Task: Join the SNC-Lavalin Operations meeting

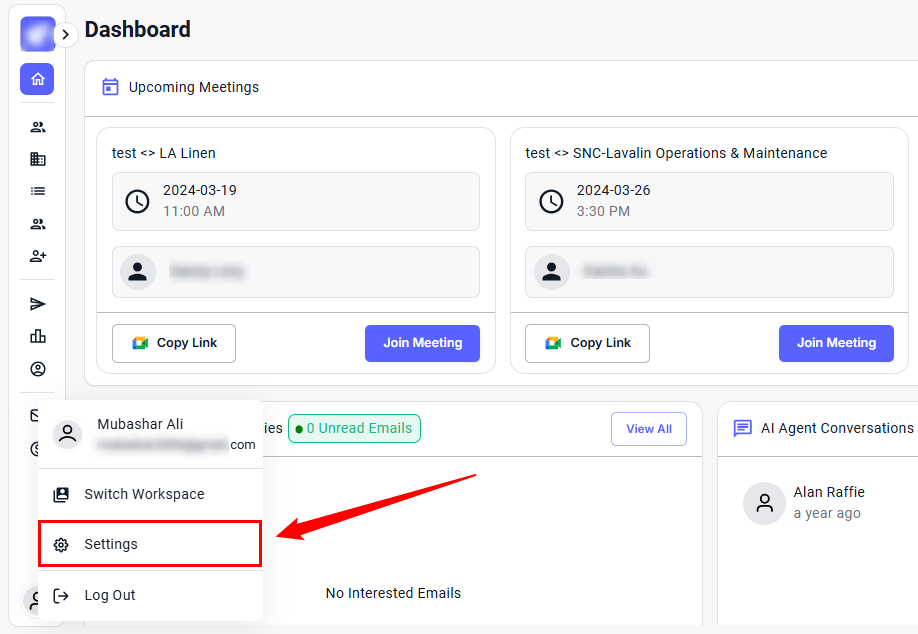Action: click(x=836, y=343)
